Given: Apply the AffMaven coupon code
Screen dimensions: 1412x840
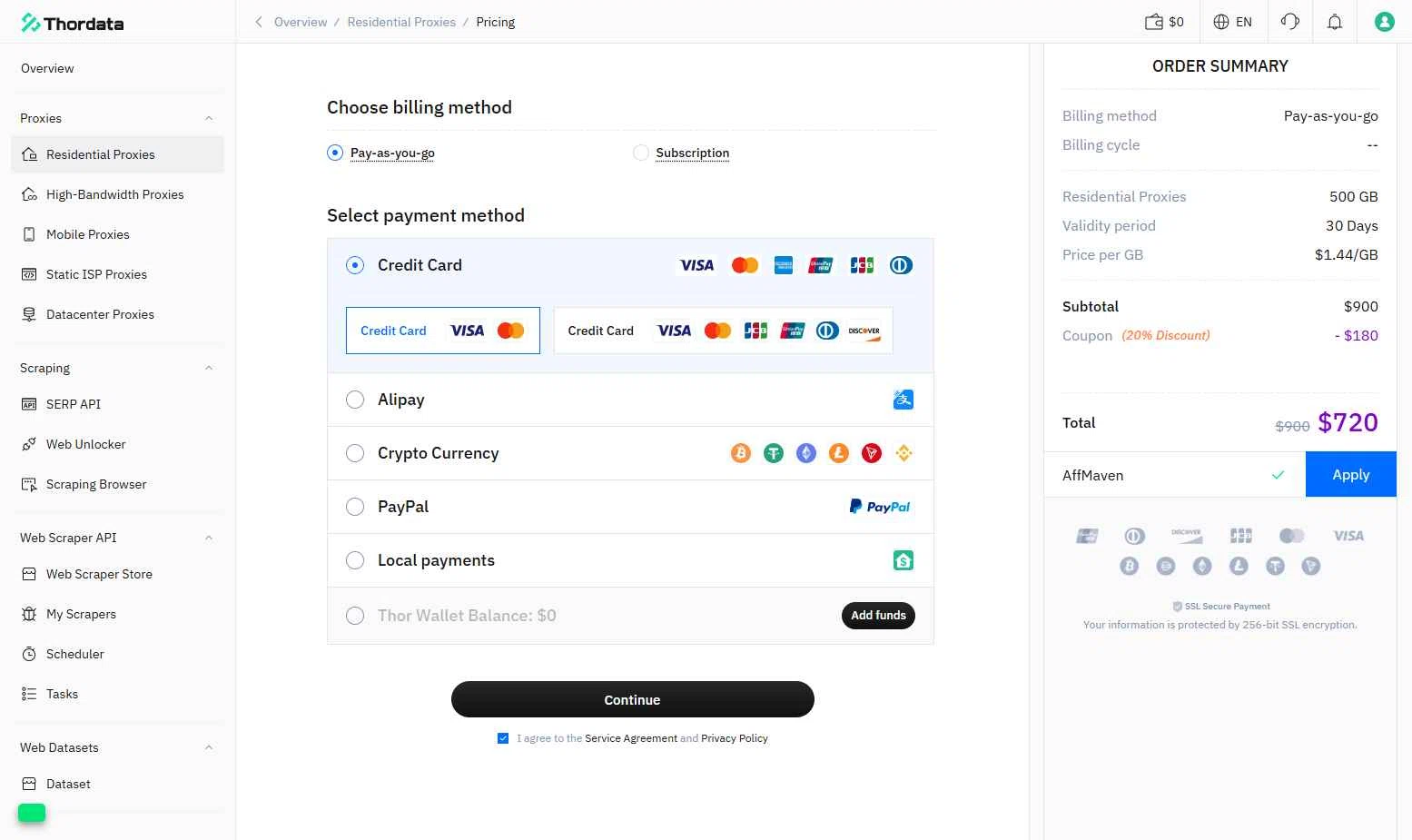Looking at the screenshot, I should pyautogui.click(x=1350, y=475).
